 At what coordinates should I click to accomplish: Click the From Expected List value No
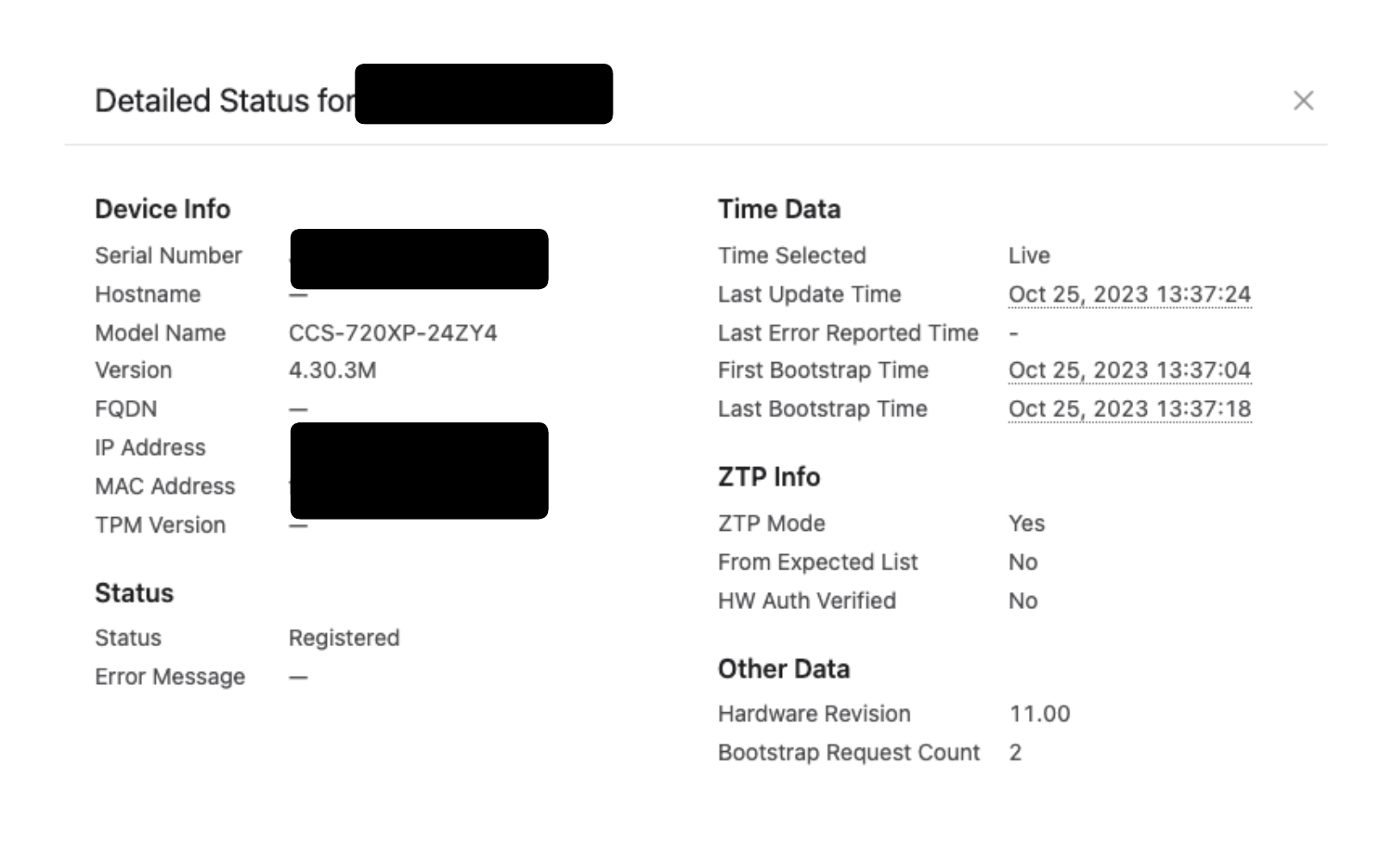tap(1022, 562)
